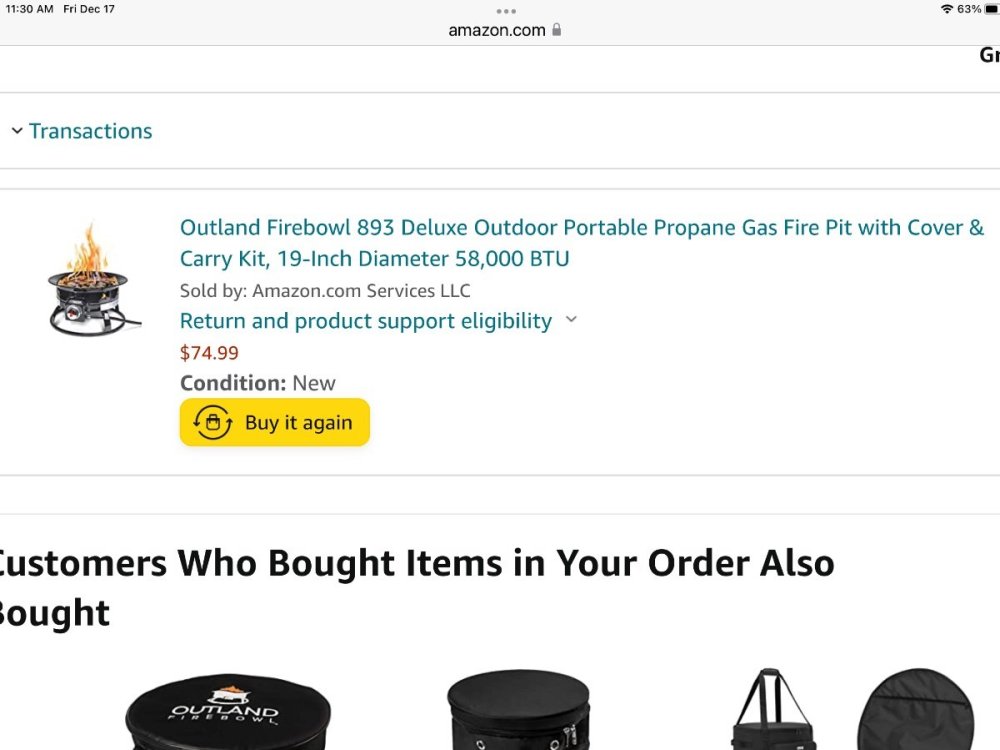Collapse the Transactions section chevron
Viewport: 1000px width, 750px height.
[x=17, y=131]
